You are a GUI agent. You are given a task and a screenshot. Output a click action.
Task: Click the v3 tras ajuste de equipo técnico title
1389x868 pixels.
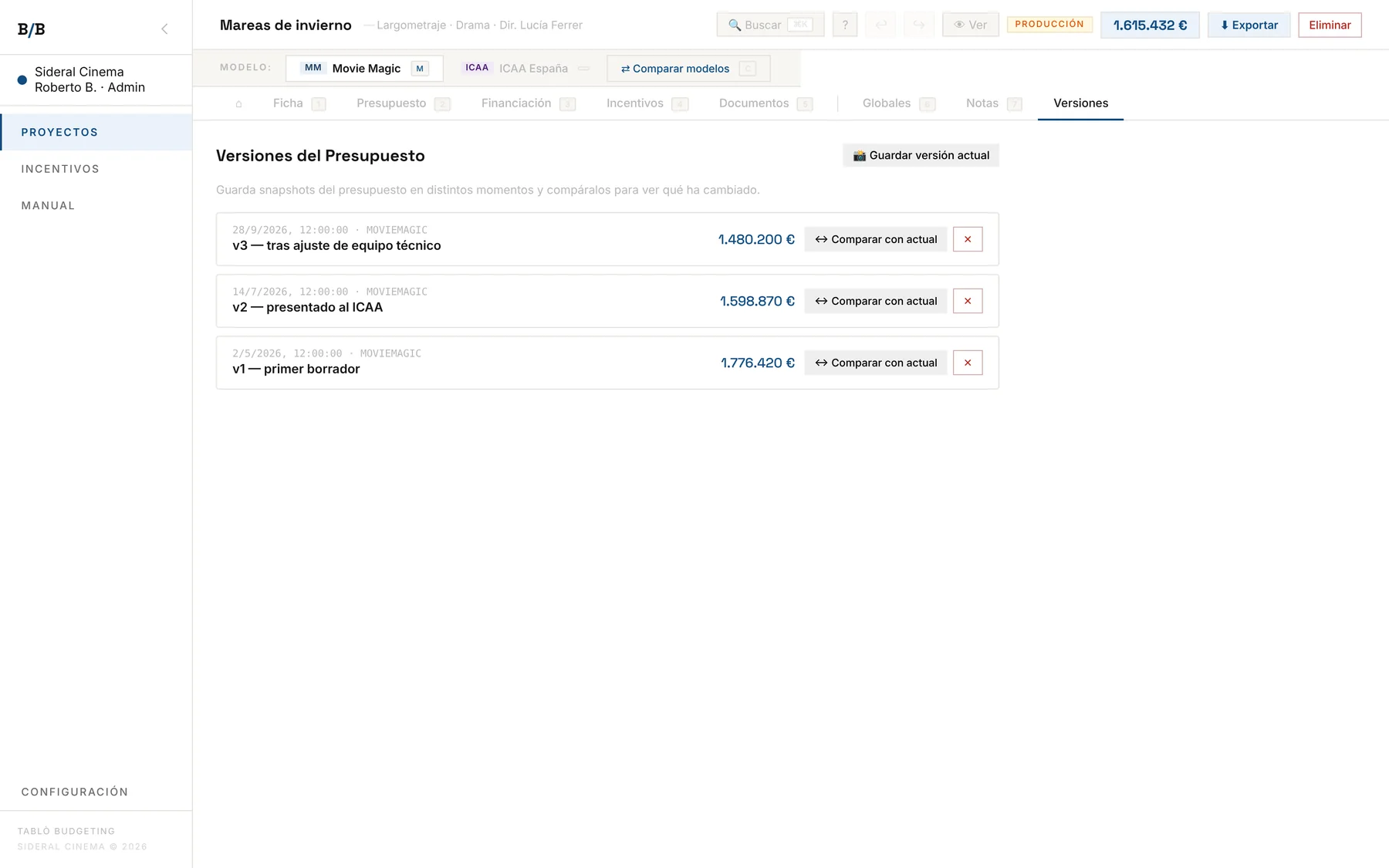pyautogui.click(x=336, y=245)
